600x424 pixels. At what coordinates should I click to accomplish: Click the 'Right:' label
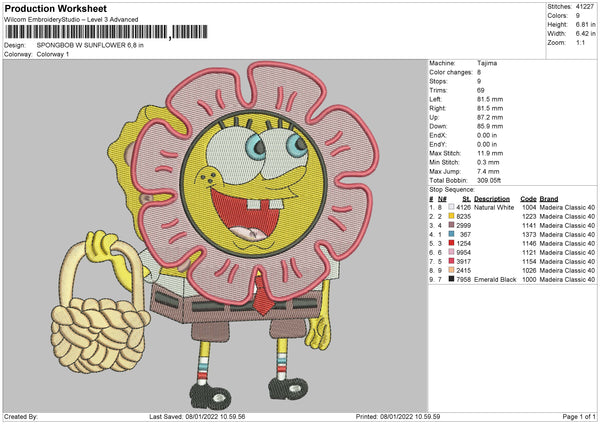click(437, 108)
